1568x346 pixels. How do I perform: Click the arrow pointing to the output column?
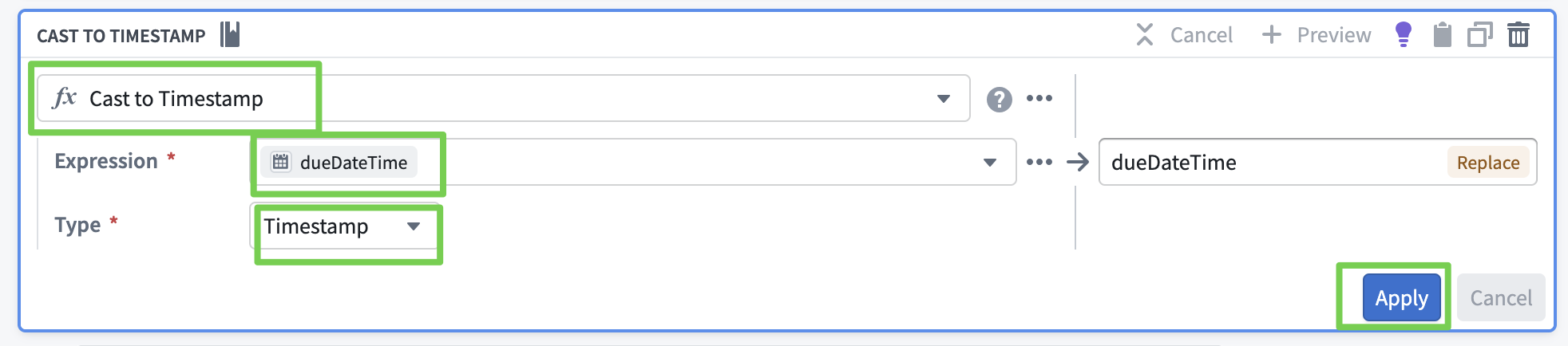tap(1078, 163)
